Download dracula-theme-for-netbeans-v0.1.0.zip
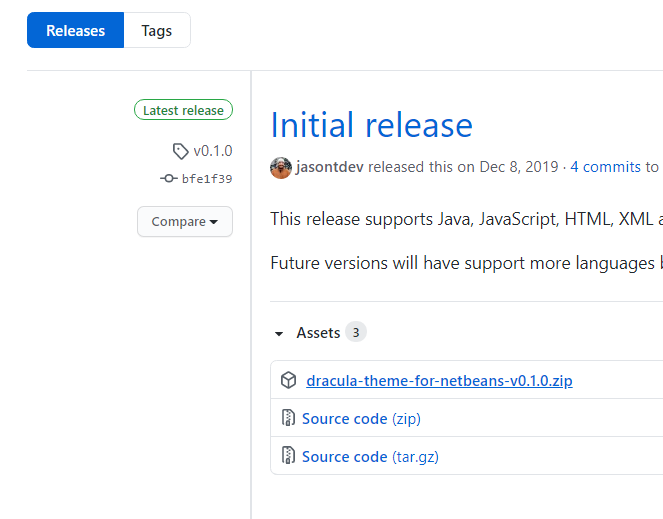This screenshot has width=663, height=519. (439, 381)
